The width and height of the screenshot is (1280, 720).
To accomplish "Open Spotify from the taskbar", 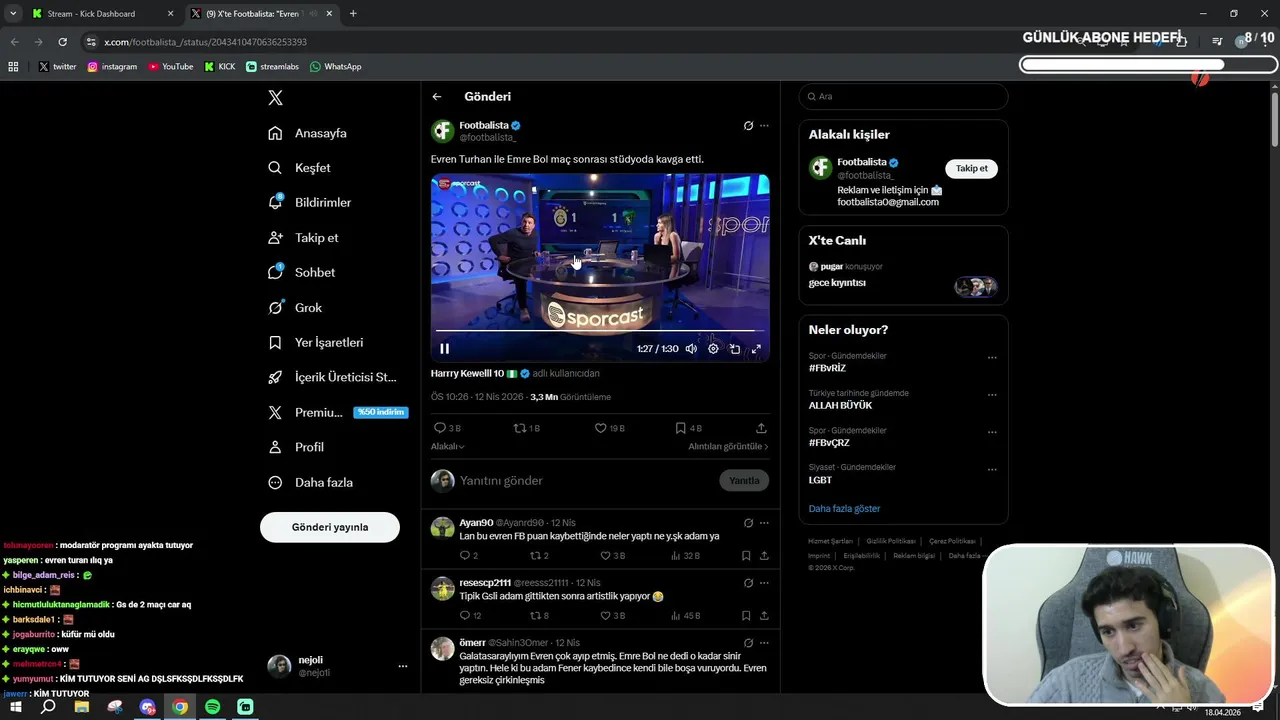I will 212,707.
